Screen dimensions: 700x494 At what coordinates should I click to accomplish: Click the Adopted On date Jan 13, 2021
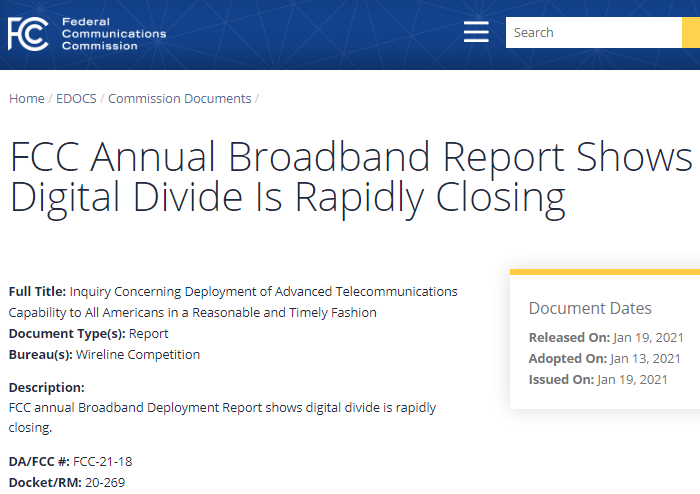point(645,359)
